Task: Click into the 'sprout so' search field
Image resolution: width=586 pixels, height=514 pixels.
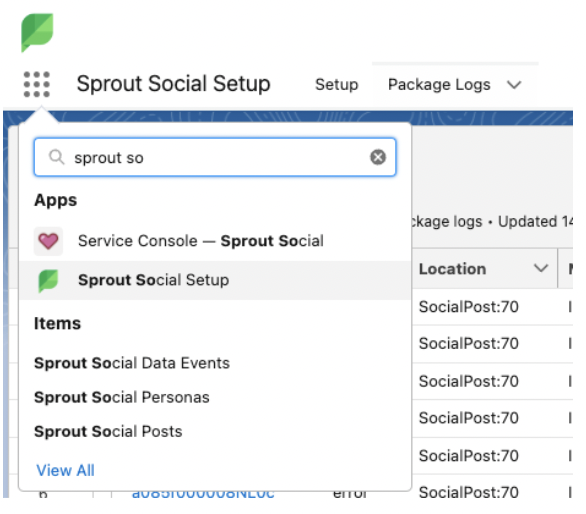Action: coord(215,157)
